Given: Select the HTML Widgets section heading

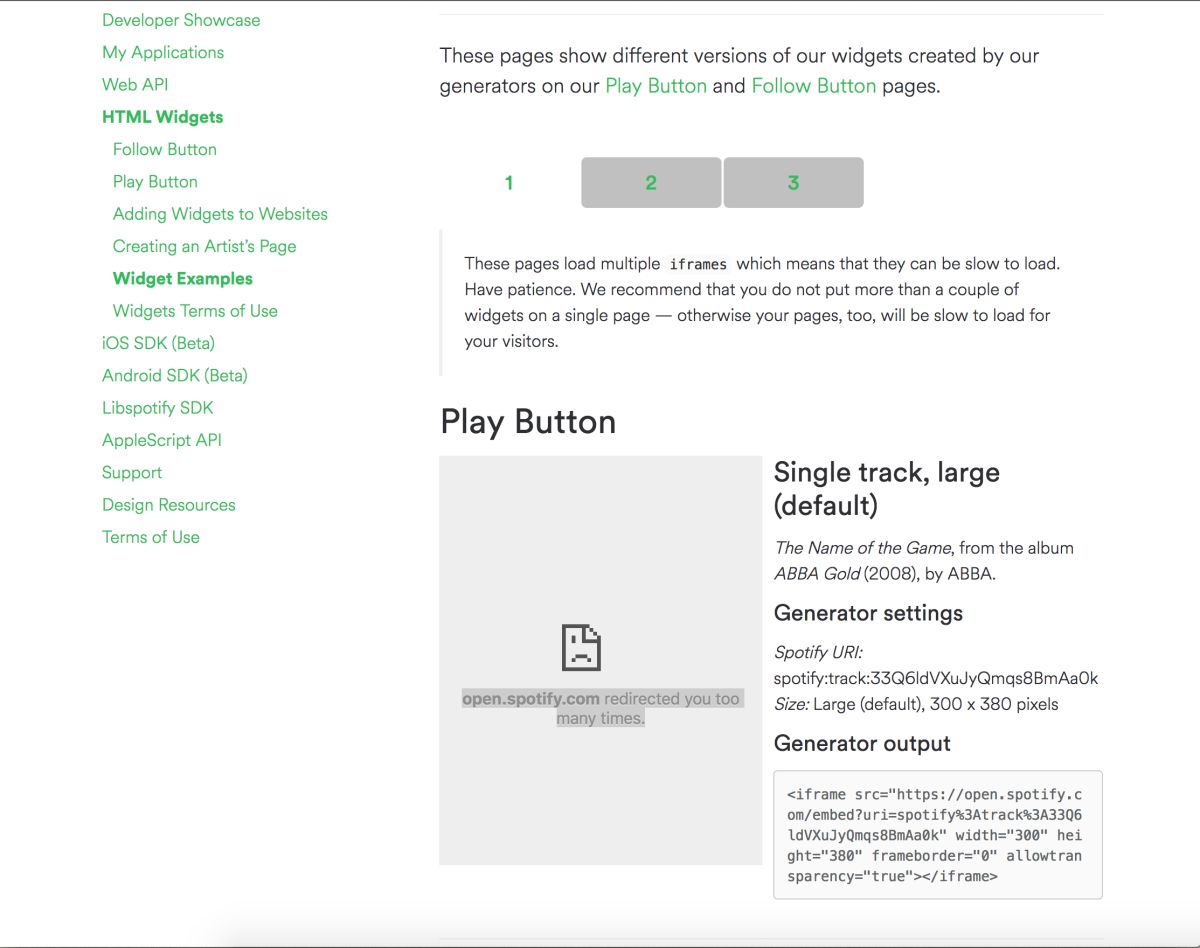Looking at the screenshot, I should click(162, 117).
